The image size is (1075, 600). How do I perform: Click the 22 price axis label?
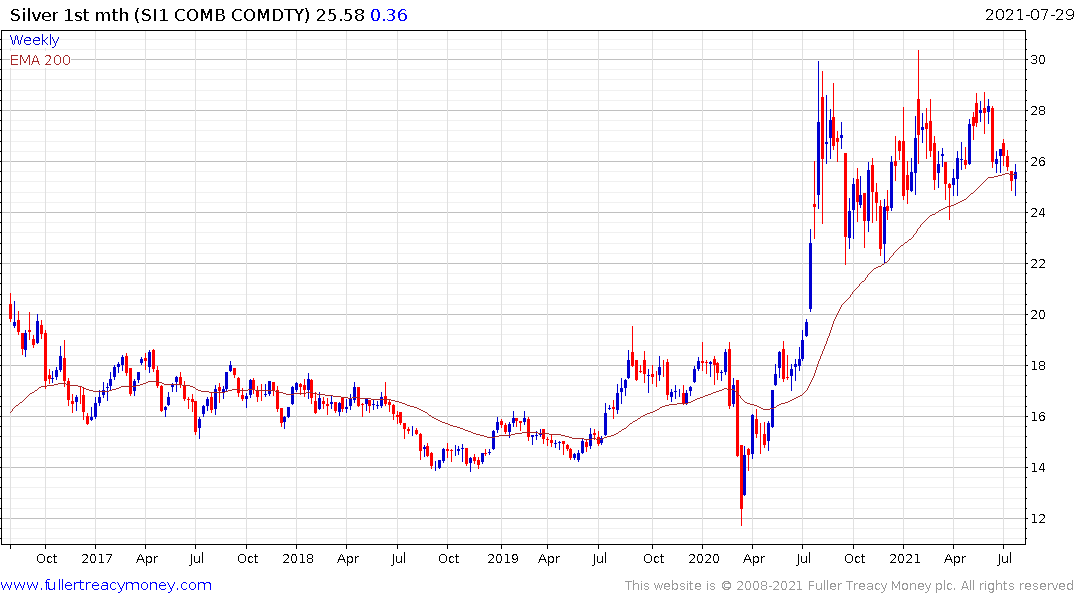(x=1038, y=263)
